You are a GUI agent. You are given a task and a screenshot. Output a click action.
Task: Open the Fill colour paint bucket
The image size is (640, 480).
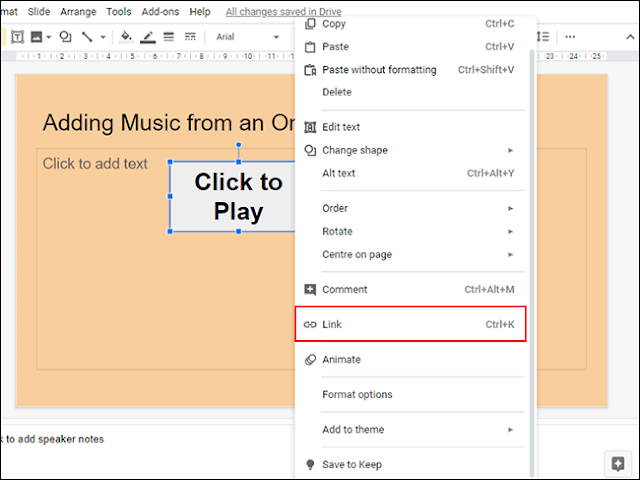(x=126, y=37)
